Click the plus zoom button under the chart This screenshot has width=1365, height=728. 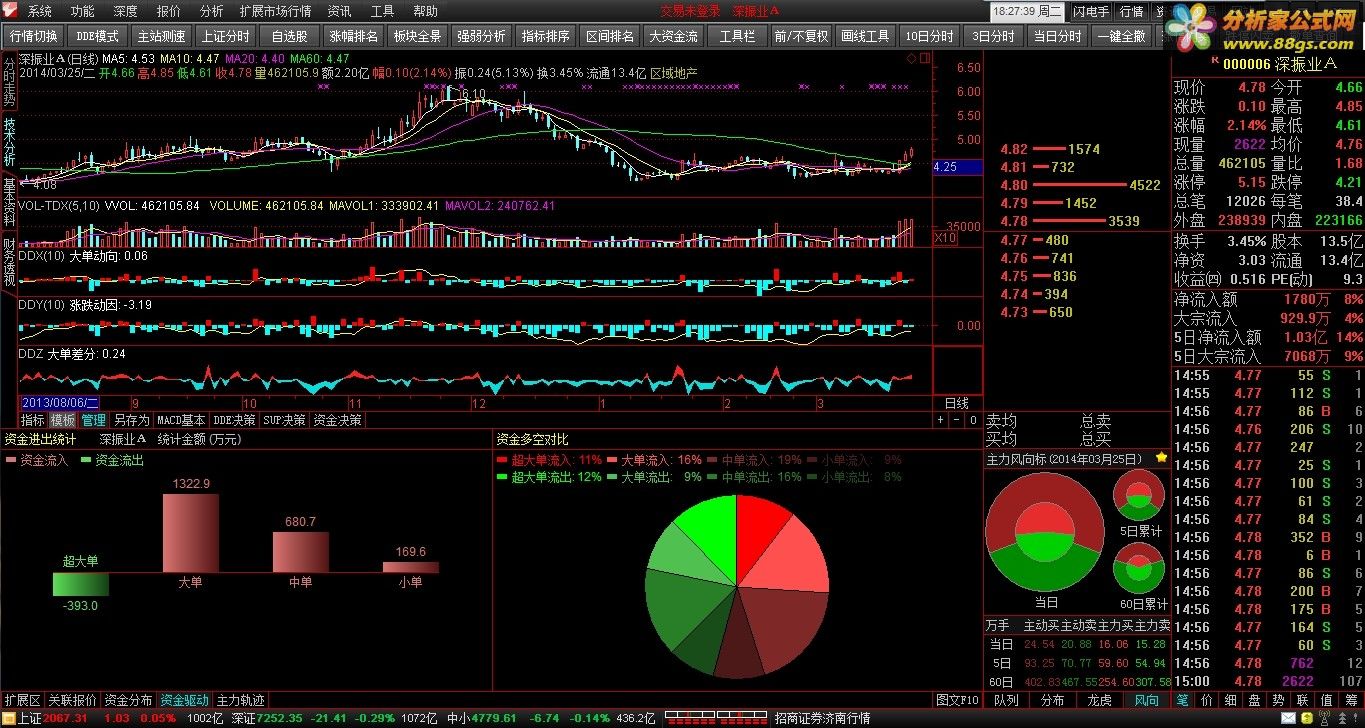pos(940,420)
